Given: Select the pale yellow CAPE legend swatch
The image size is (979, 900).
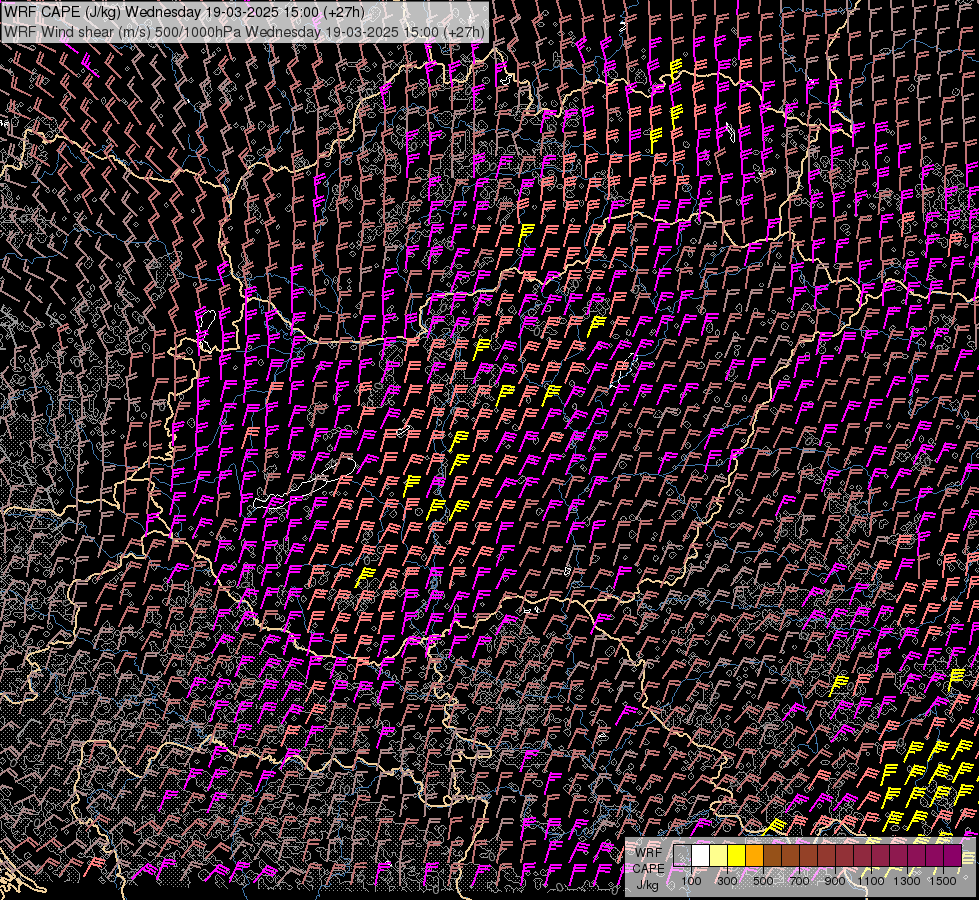Looking at the screenshot, I should 719,855.
